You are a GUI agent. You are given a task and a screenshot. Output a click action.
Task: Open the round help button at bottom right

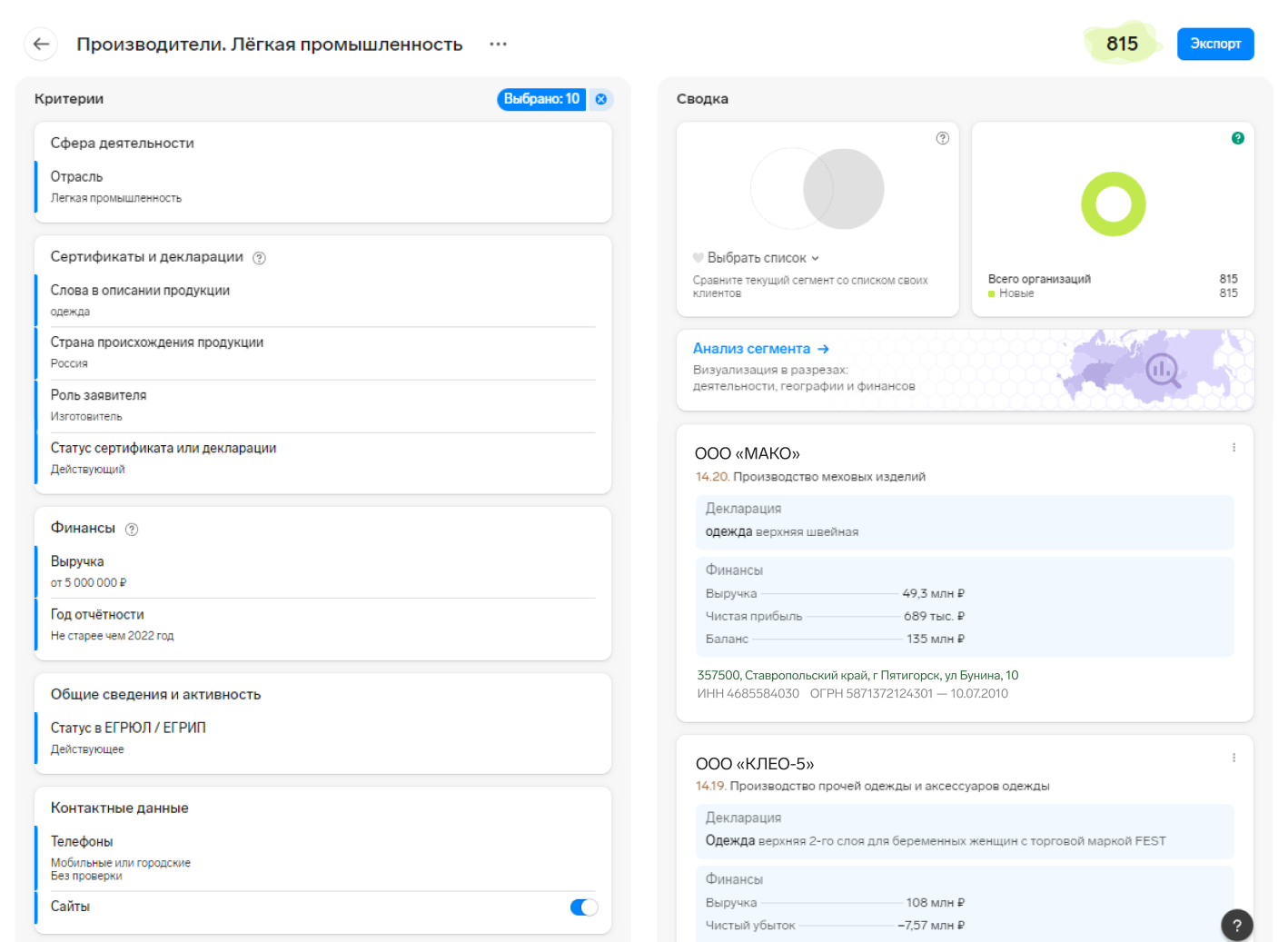point(1237,926)
